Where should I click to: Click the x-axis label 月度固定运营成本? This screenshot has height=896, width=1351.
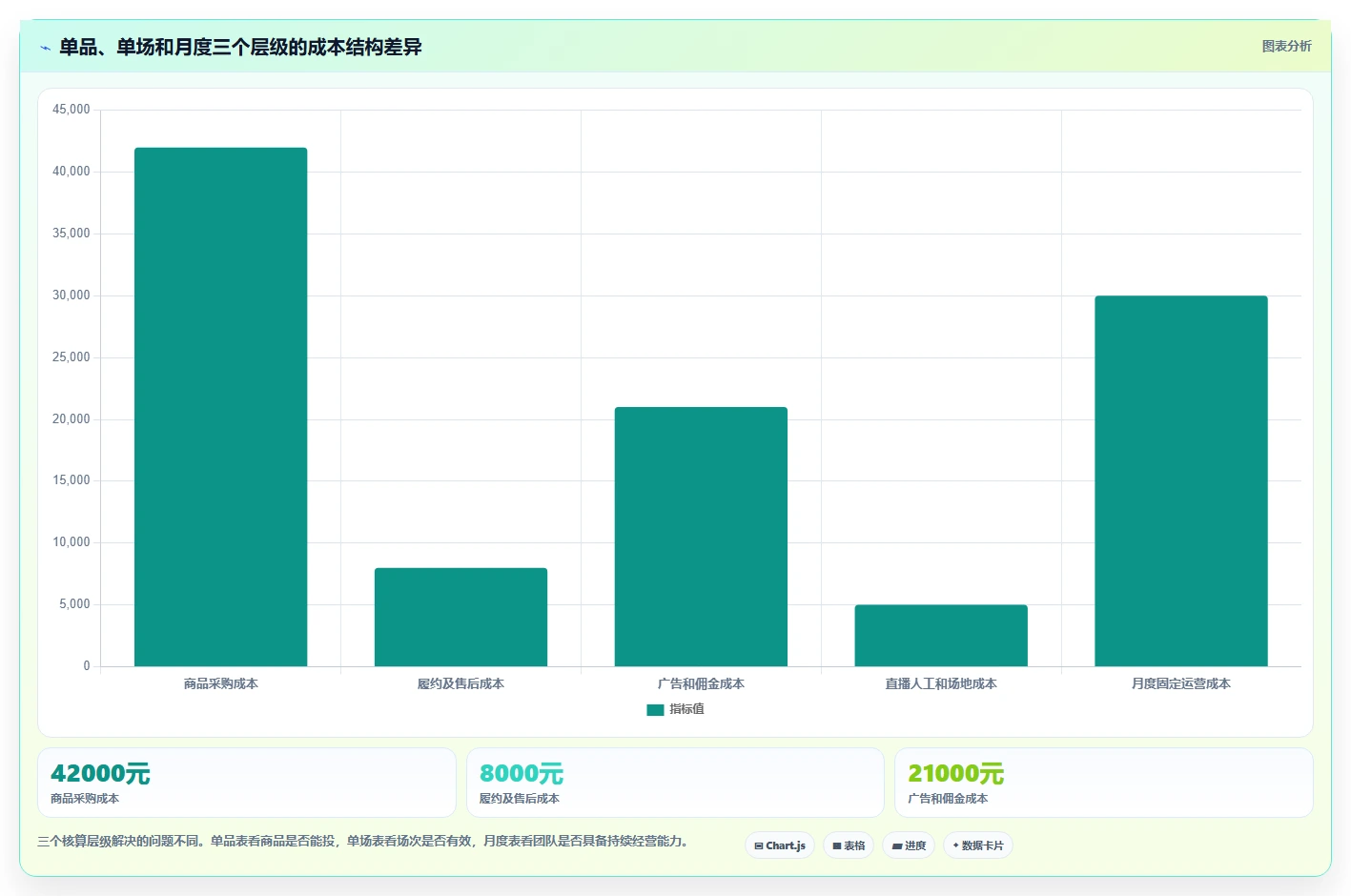pyautogui.click(x=1181, y=683)
